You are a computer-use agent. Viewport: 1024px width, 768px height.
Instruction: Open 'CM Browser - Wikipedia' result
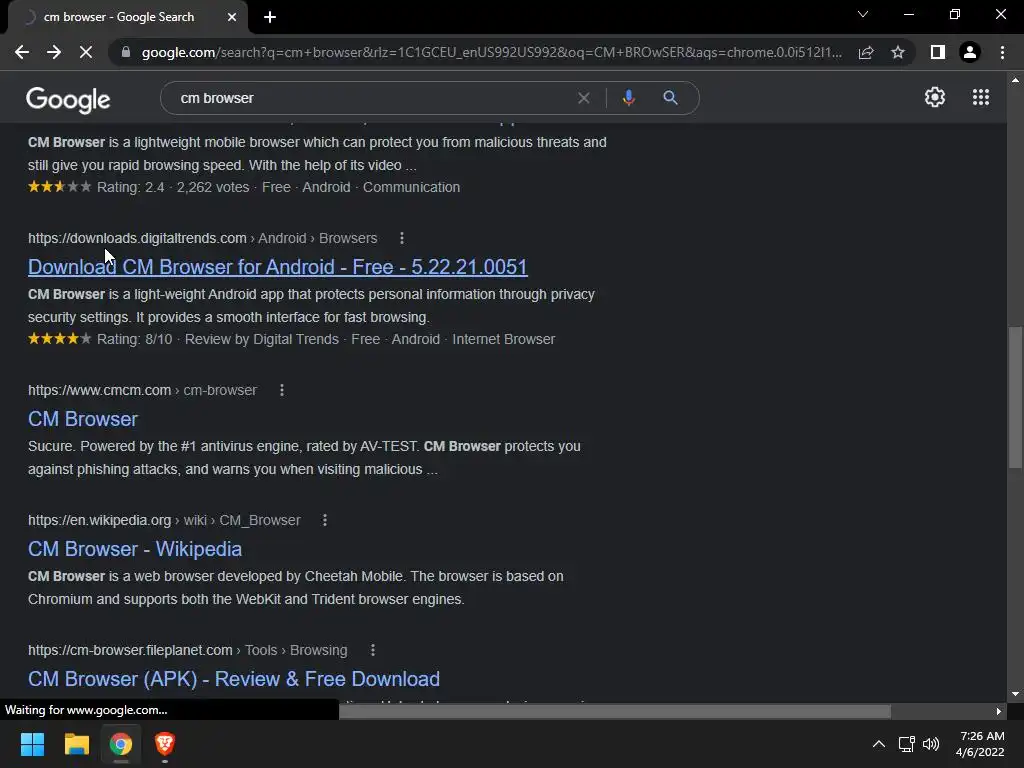pyautogui.click(x=135, y=549)
